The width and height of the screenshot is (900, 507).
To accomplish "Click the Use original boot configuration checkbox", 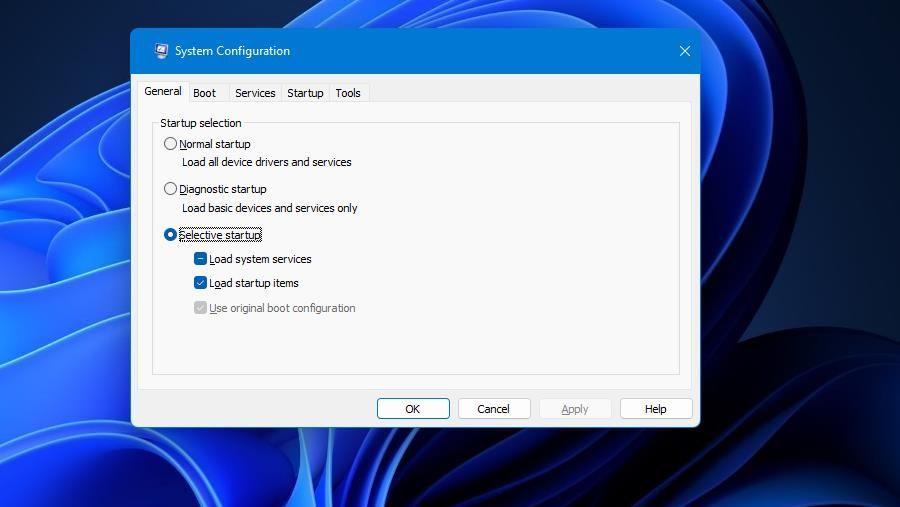I will pyautogui.click(x=201, y=308).
